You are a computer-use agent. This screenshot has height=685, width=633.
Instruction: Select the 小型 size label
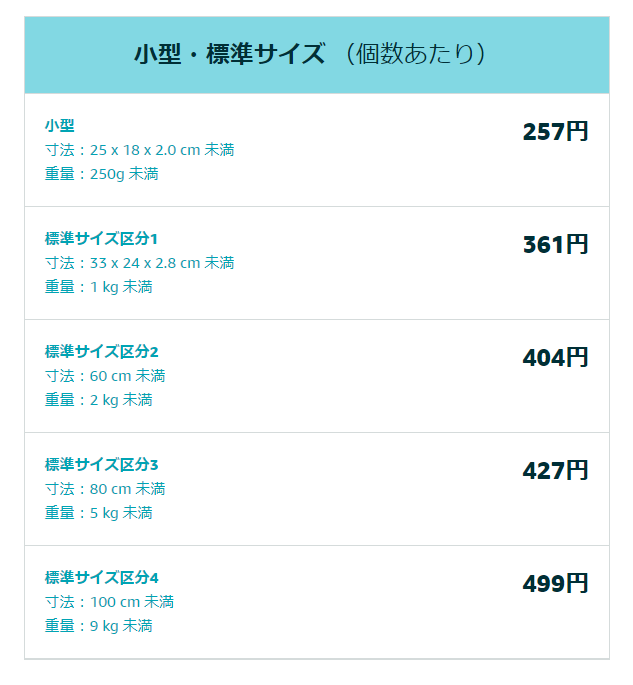click(59, 126)
